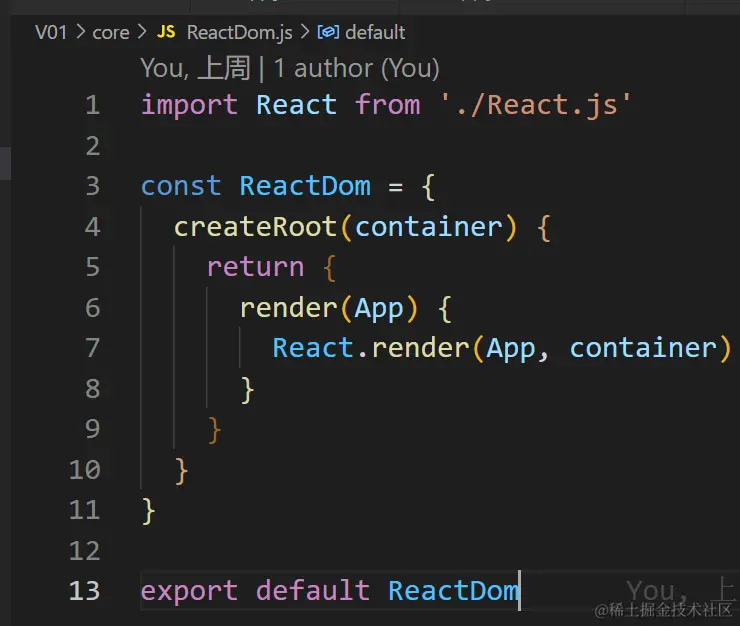Expand the chevron after ReactDom.js
740x626 pixels.
(305, 32)
